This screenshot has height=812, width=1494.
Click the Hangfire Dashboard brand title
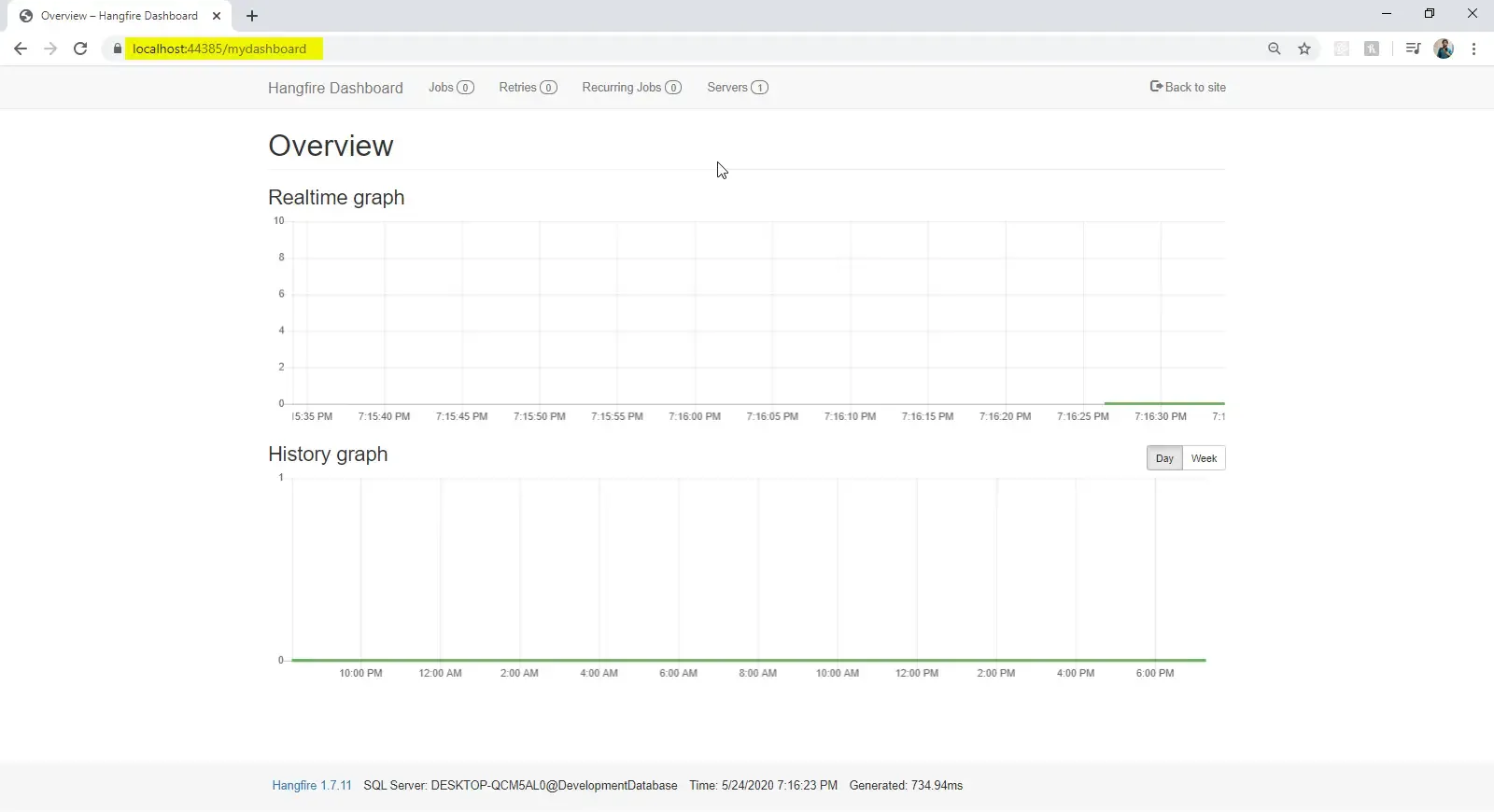click(335, 88)
